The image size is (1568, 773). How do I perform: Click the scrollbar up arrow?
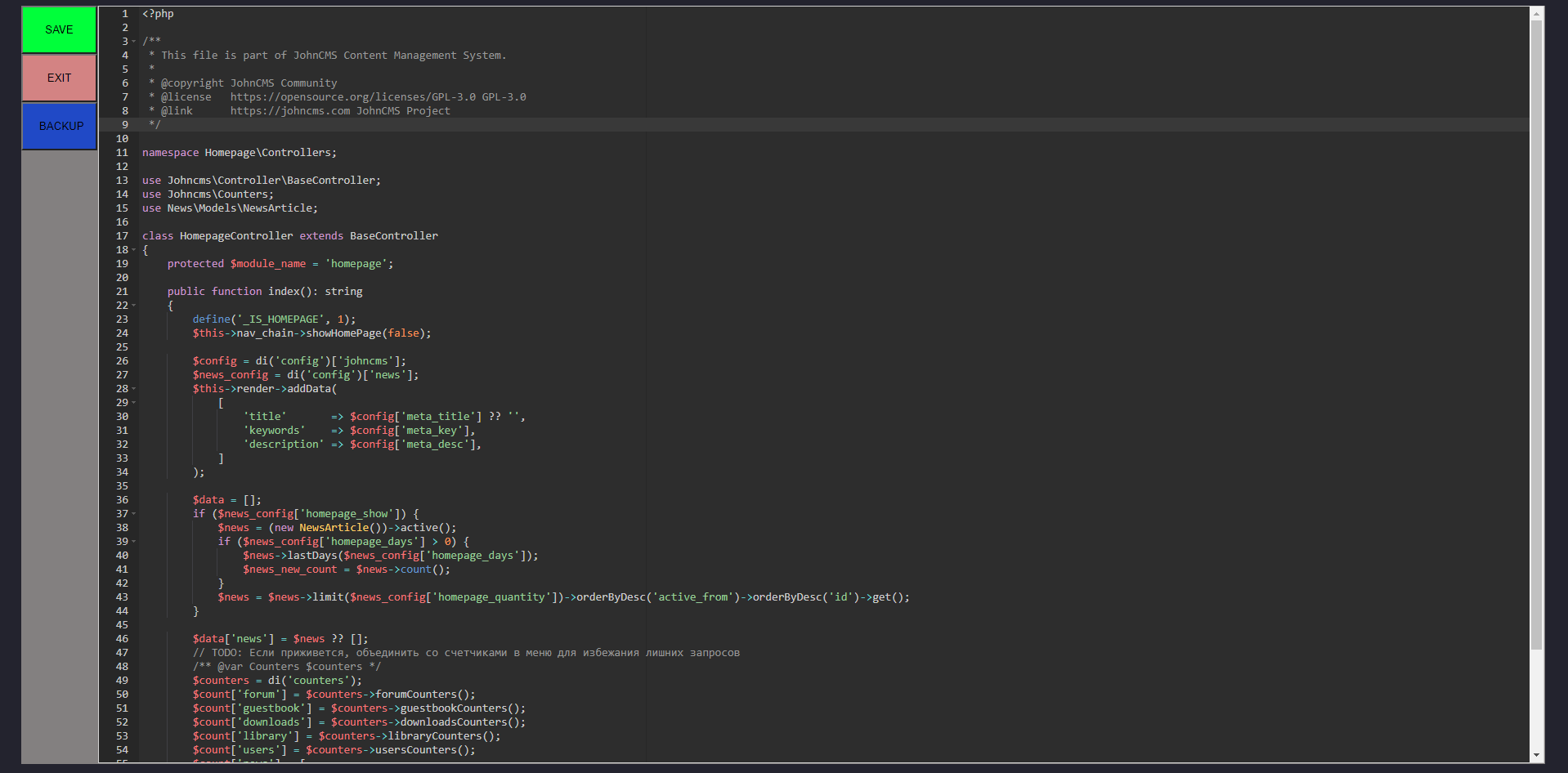pyautogui.click(x=1536, y=14)
